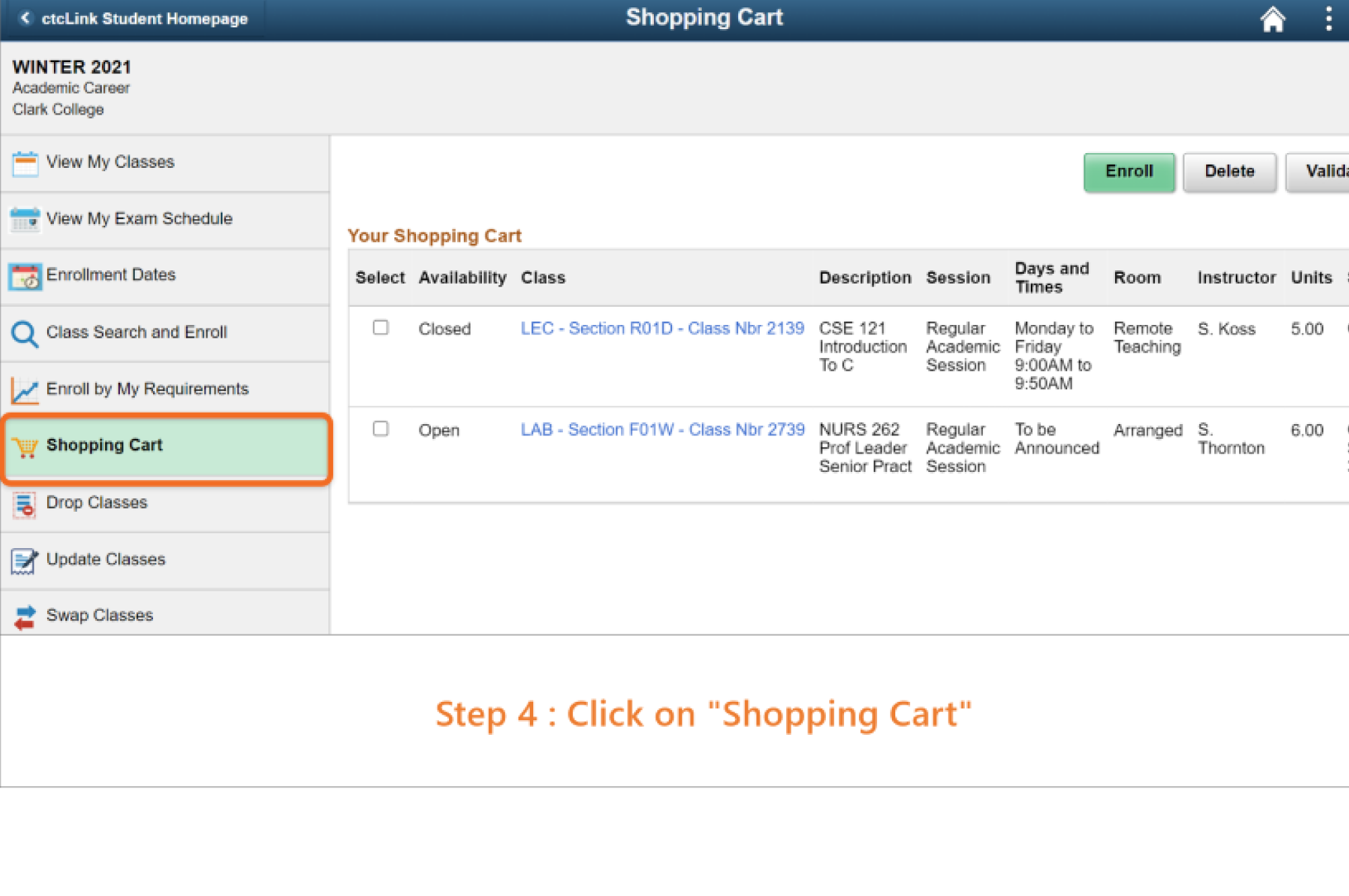Click the Home icon in header
This screenshot has height=896, width=1349.
(x=1272, y=20)
